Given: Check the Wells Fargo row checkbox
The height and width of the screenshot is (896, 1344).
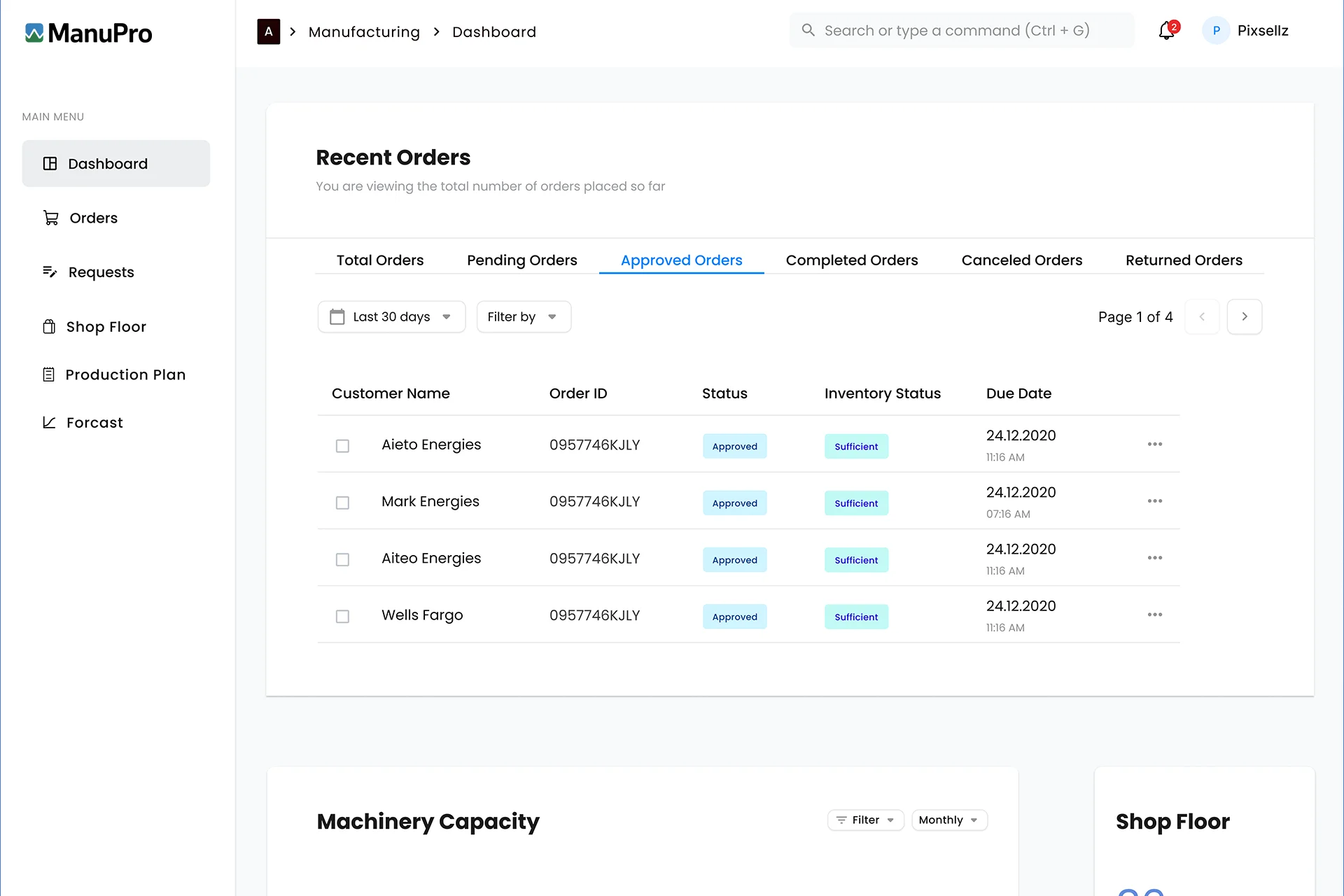Looking at the screenshot, I should click(x=342, y=617).
